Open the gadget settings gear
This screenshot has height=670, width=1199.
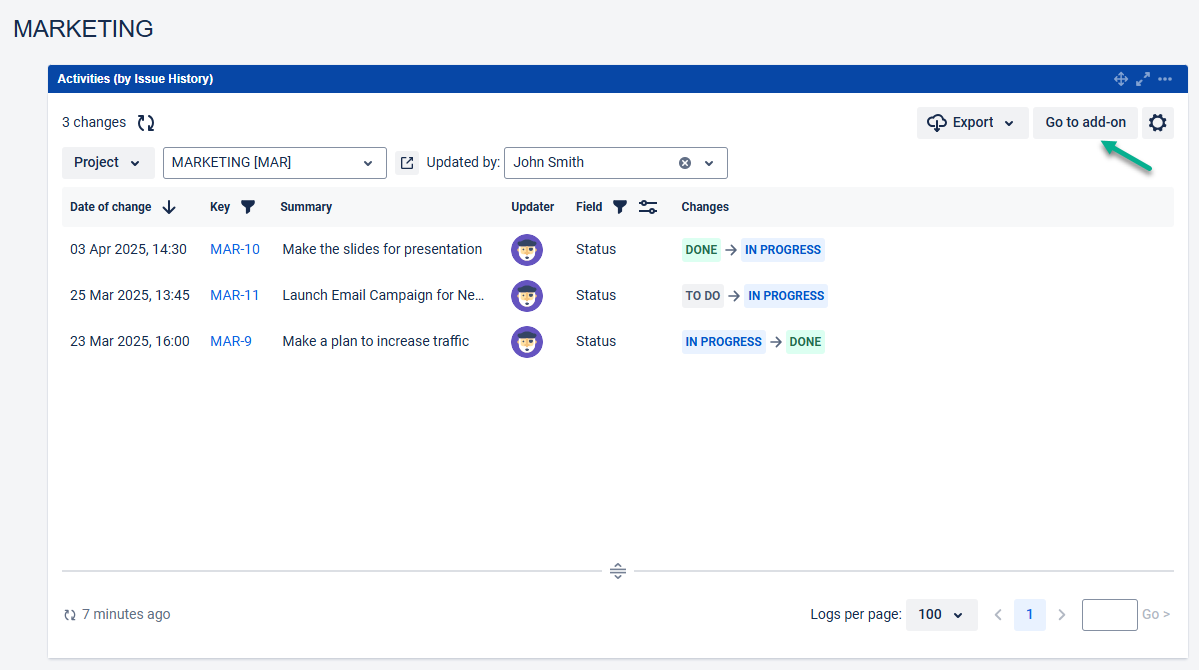tap(1157, 123)
